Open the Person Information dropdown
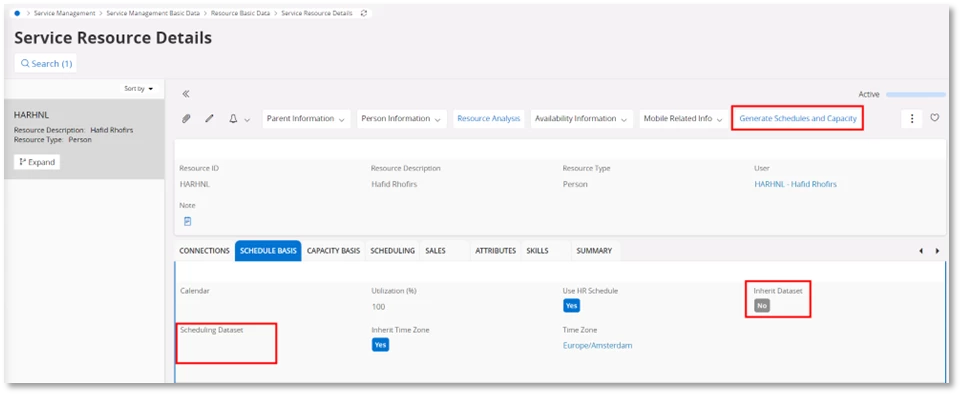Screen dimensions: 962x396 pyautogui.click(x=402, y=118)
